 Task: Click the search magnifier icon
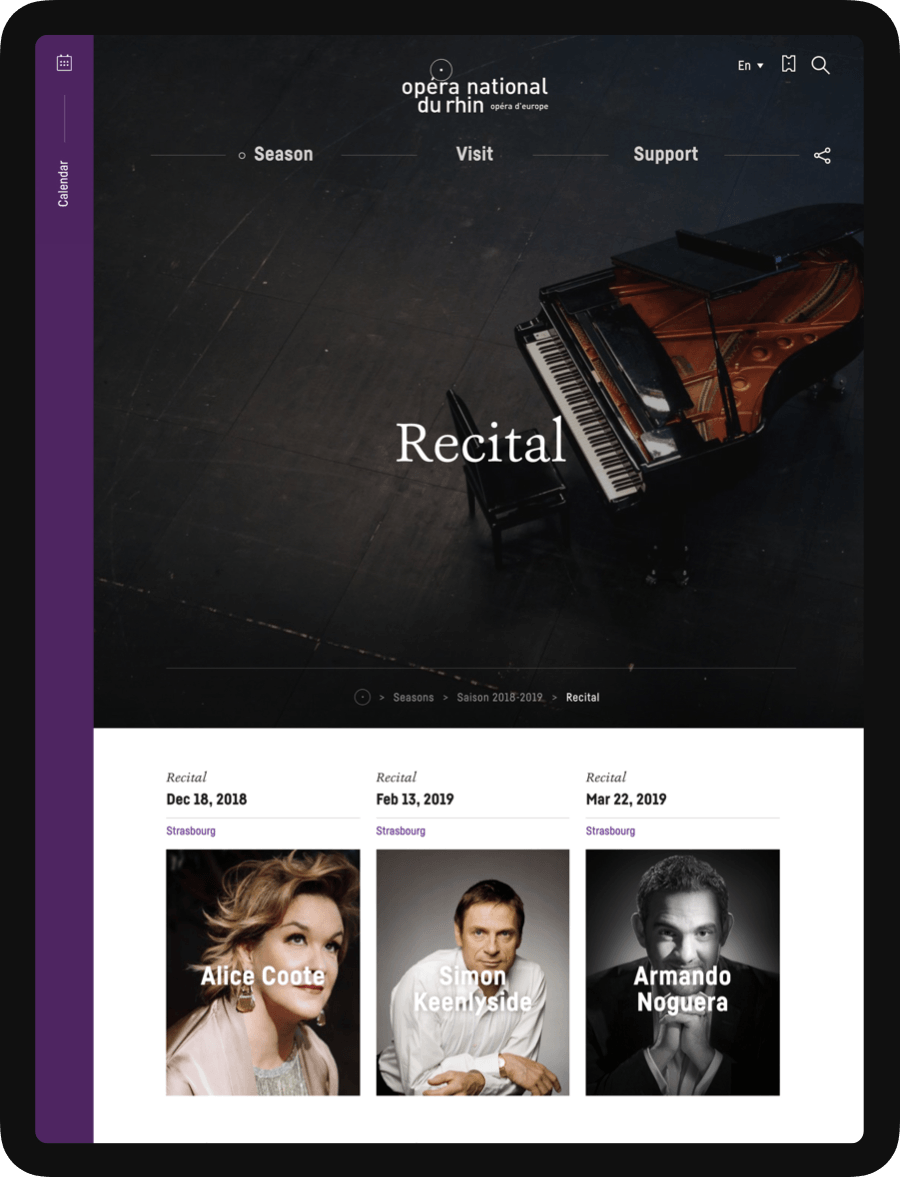pyautogui.click(x=820, y=65)
